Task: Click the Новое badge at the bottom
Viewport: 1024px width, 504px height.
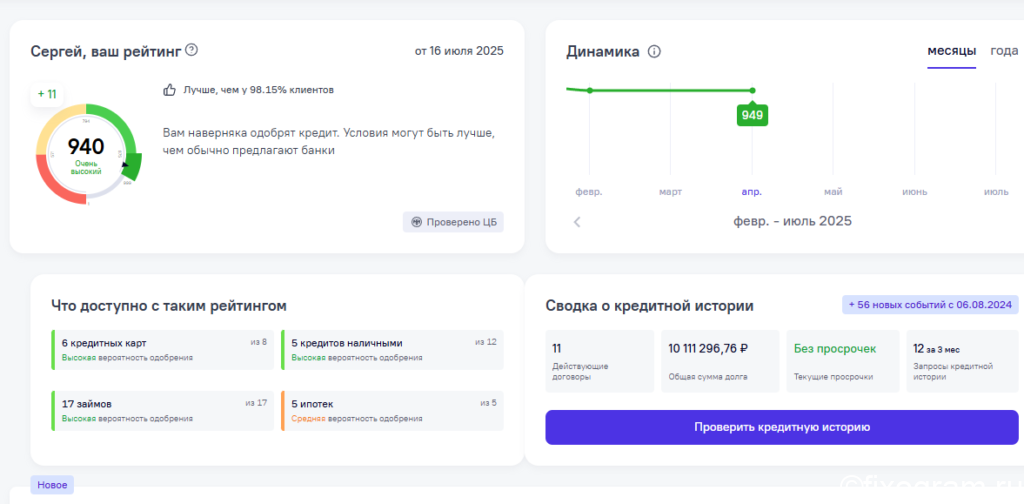Action: (x=52, y=485)
